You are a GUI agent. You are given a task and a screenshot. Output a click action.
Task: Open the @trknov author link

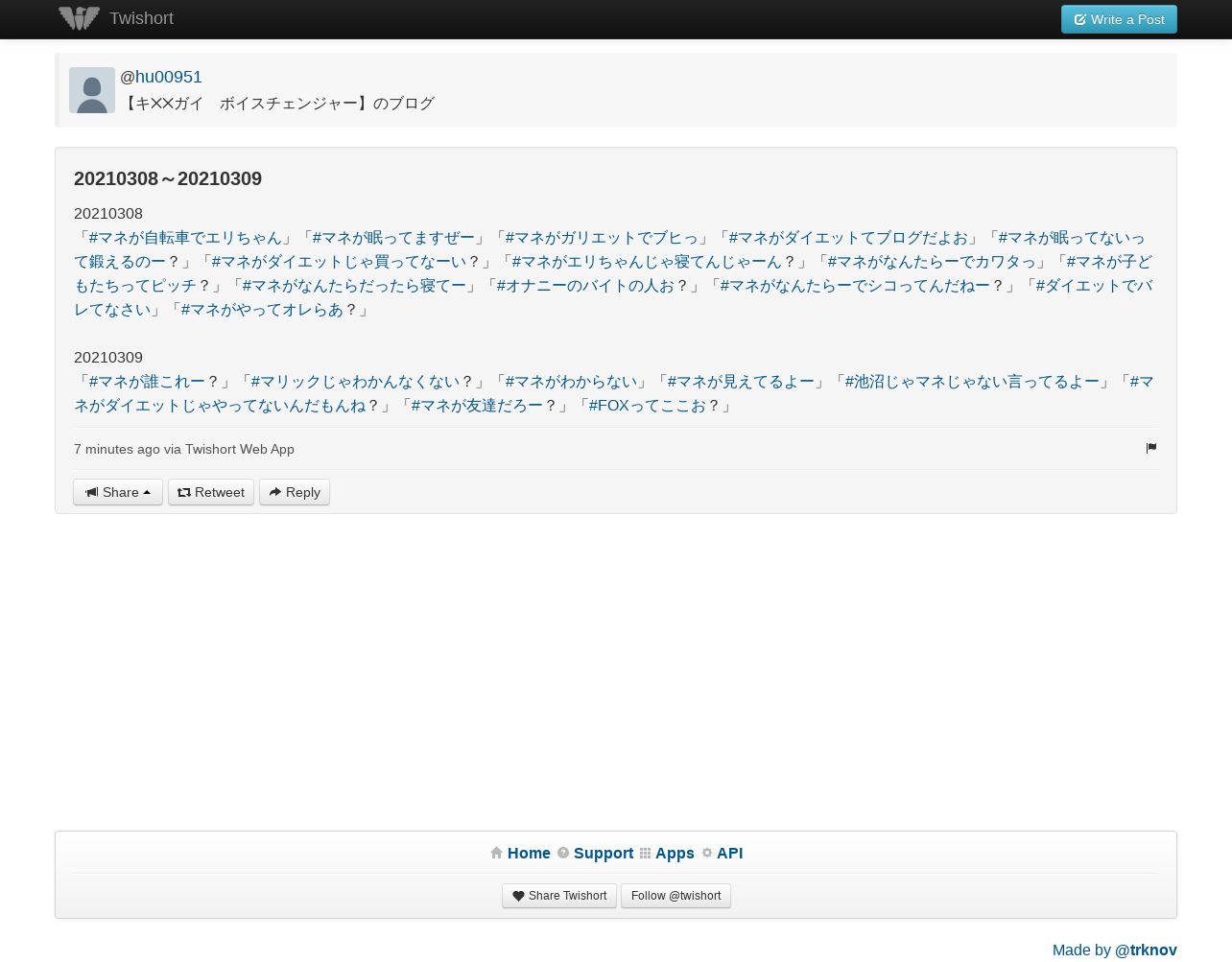pyautogui.click(x=1146, y=950)
